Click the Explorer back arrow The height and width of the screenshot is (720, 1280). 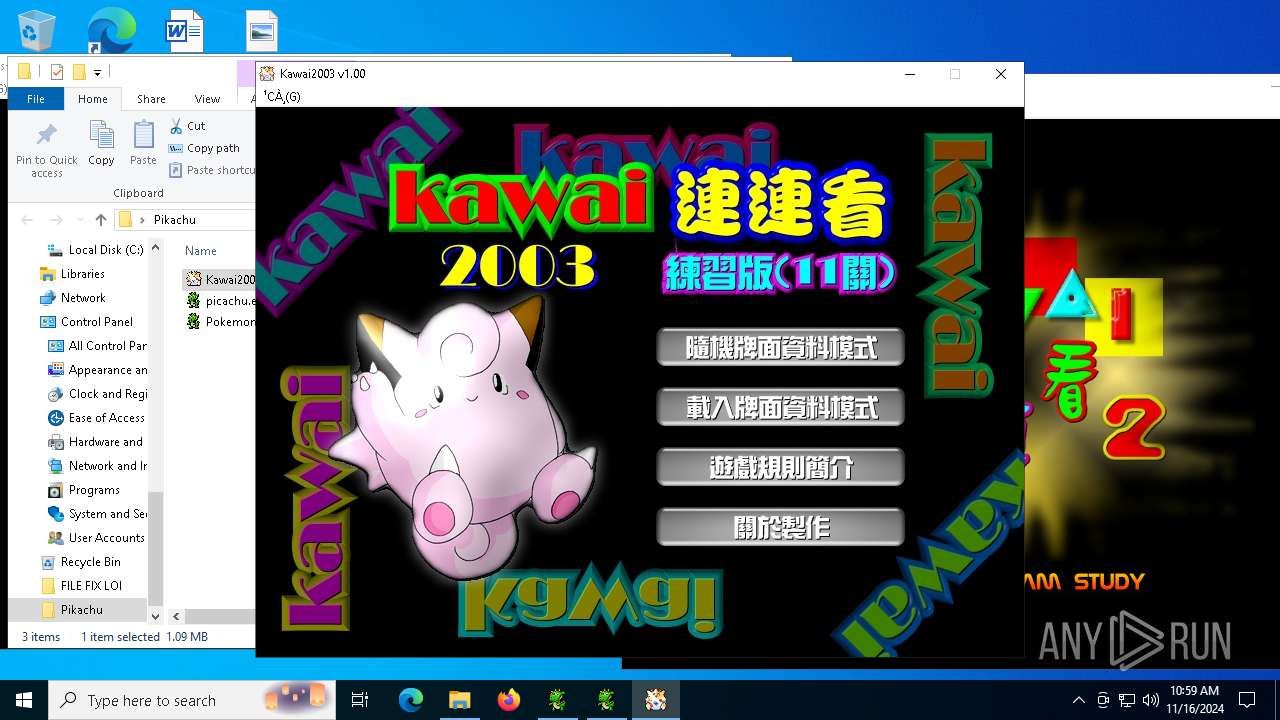click(x=27, y=220)
